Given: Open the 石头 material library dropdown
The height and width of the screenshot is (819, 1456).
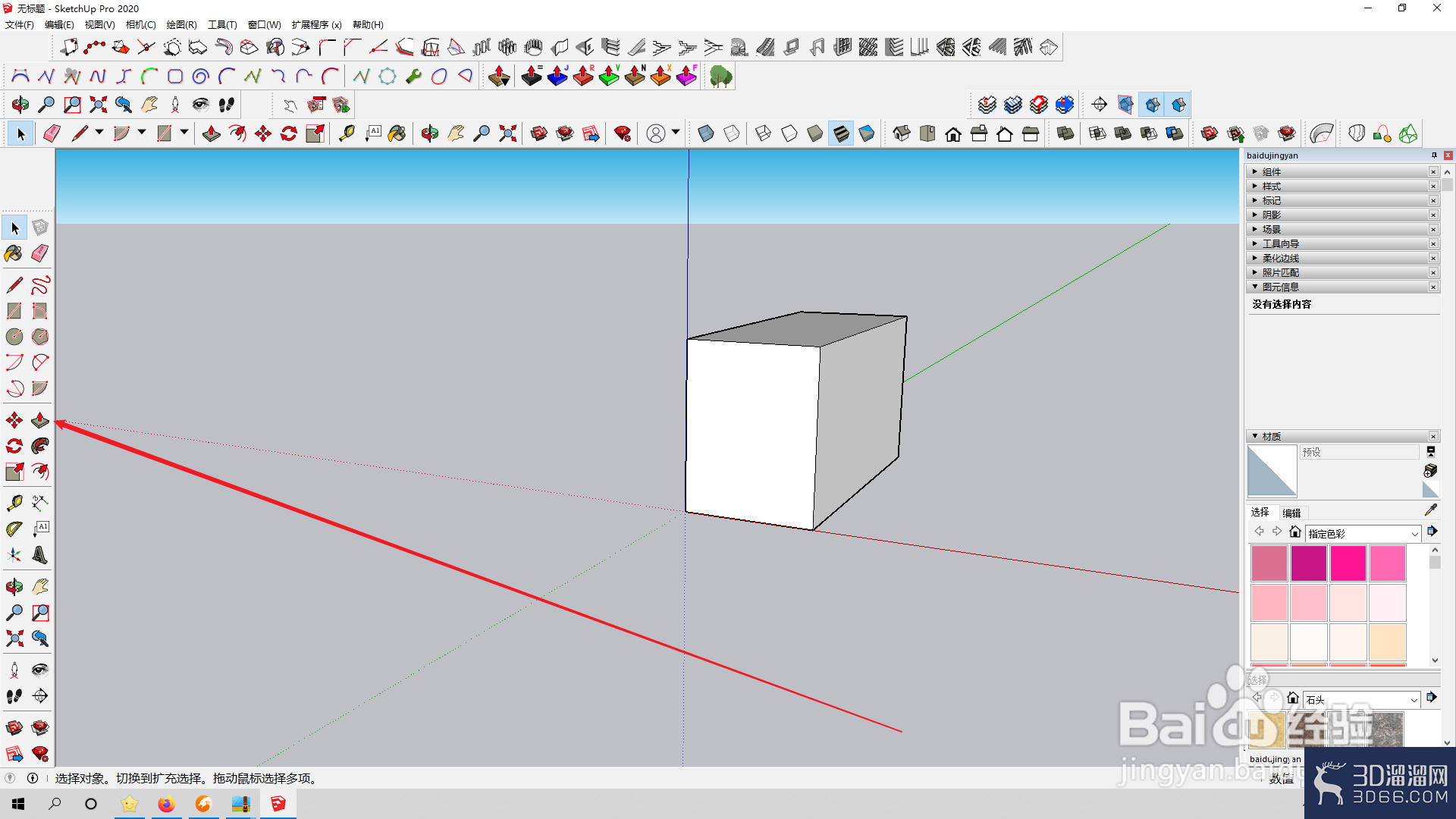Looking at the screenshot, I should pos(1362,700).
